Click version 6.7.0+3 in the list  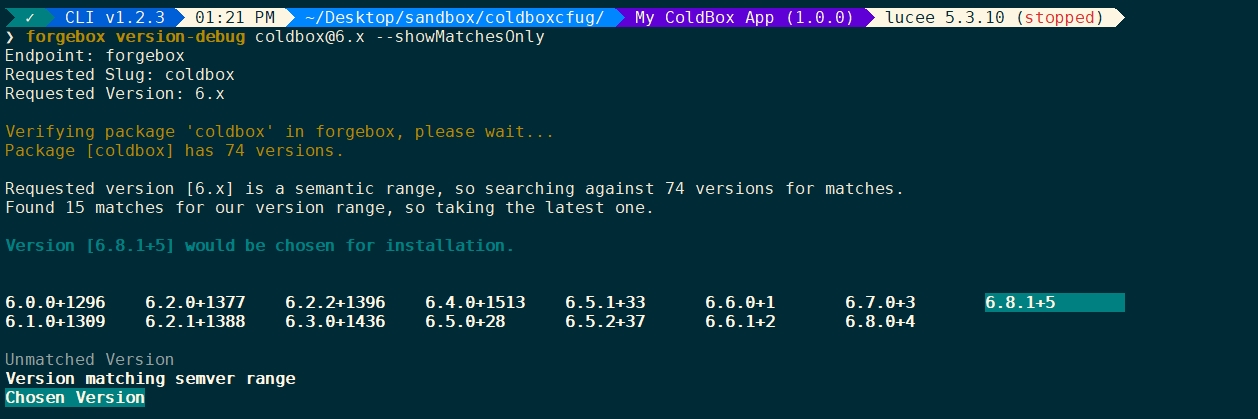point(880,302)
